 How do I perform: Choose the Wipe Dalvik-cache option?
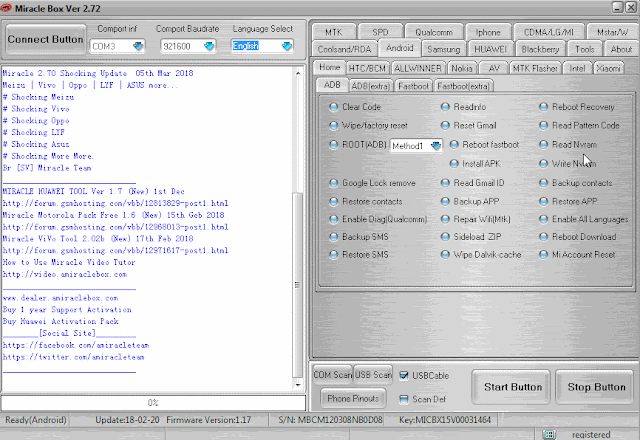pos(445,255)
